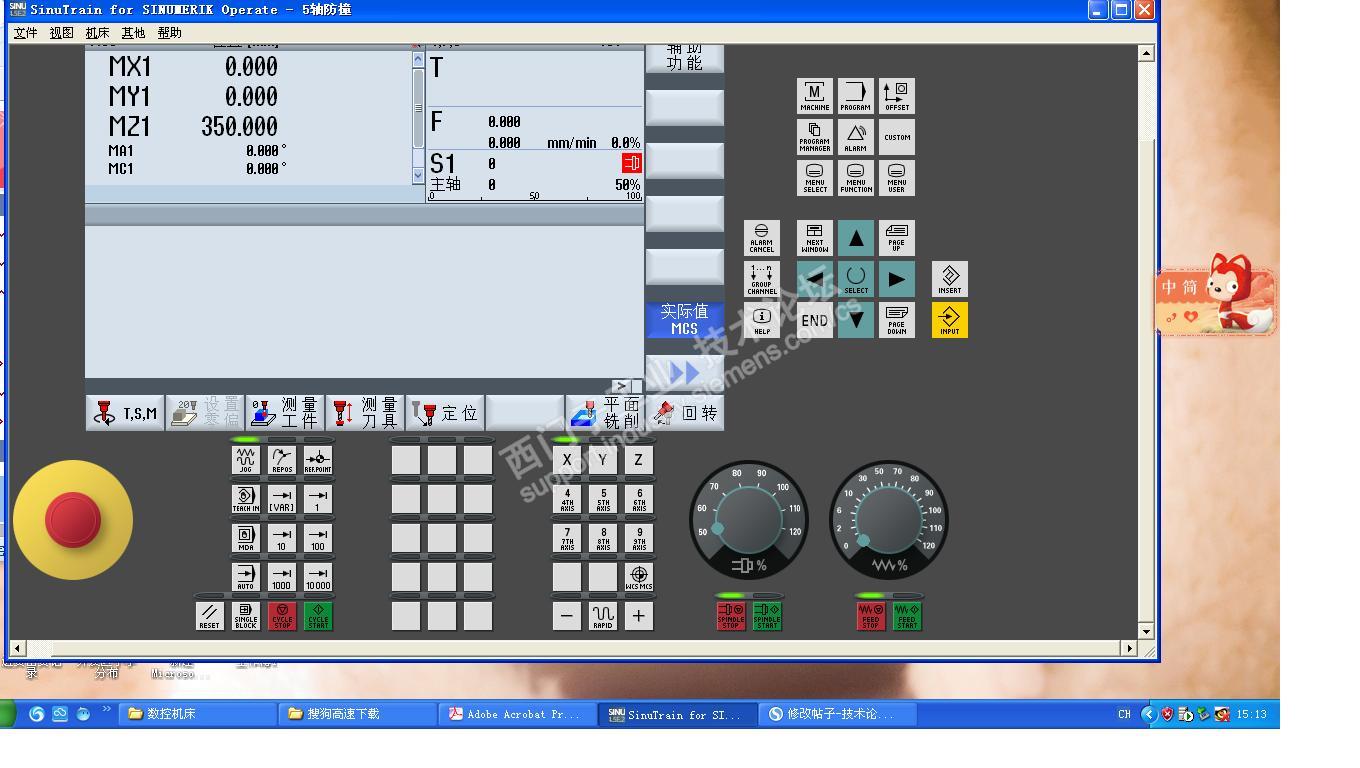Click the red CYCLE STOP button
This screenshot has width=1360, height=768.
(x=282, y=616)
